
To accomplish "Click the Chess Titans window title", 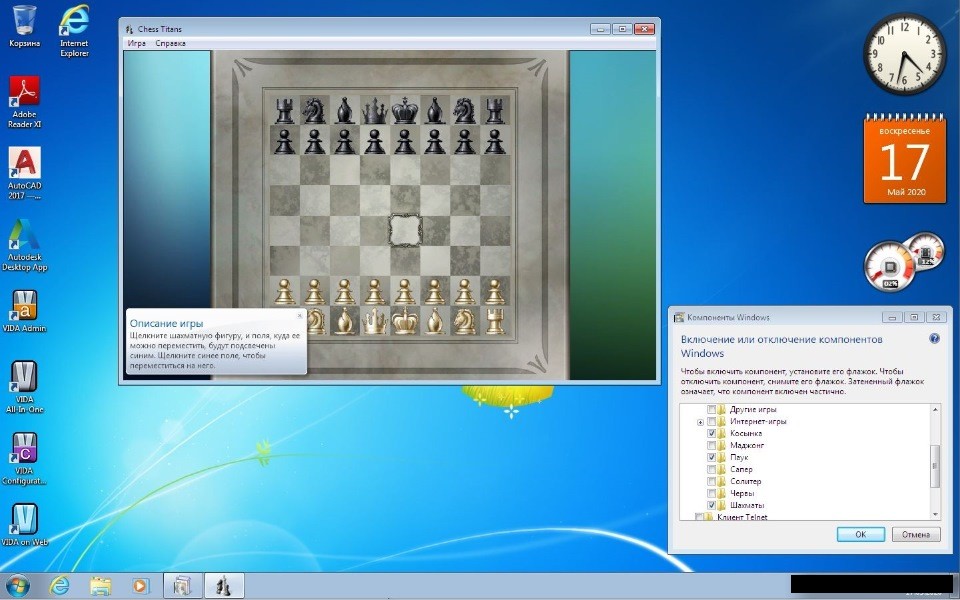I will click(x=160, y=29).
